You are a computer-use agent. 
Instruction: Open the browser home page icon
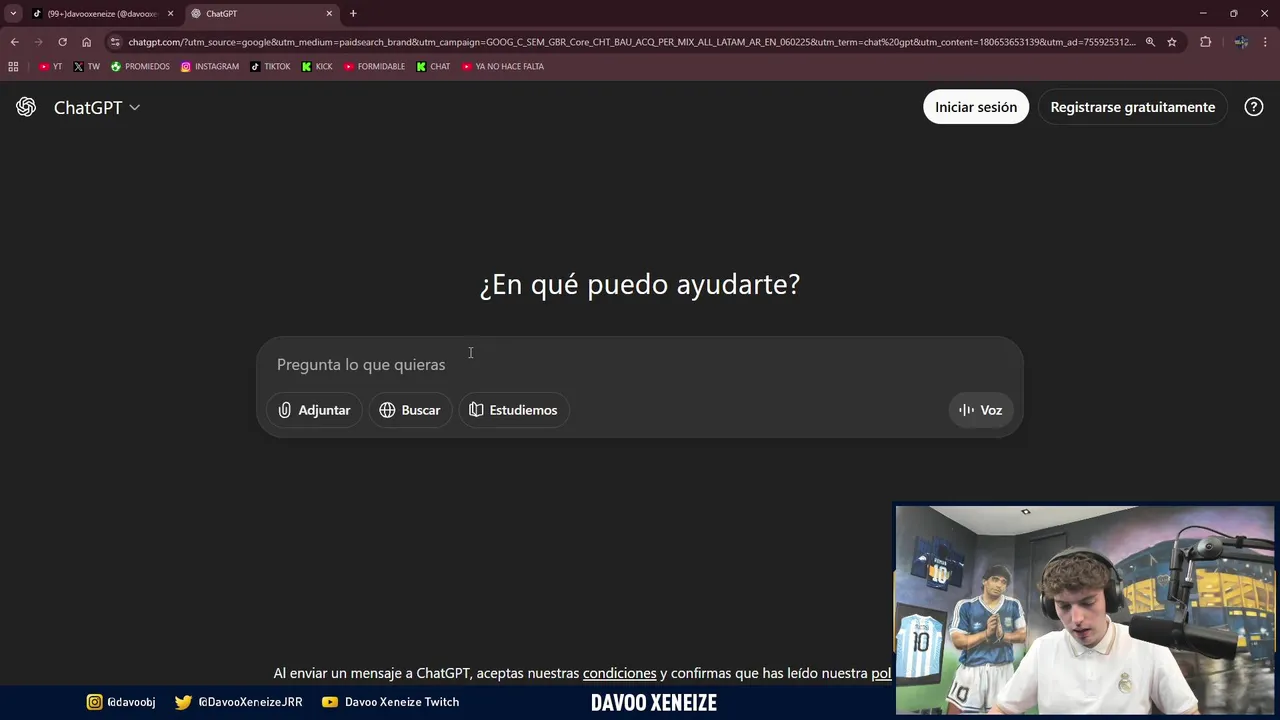pos(86,42)
